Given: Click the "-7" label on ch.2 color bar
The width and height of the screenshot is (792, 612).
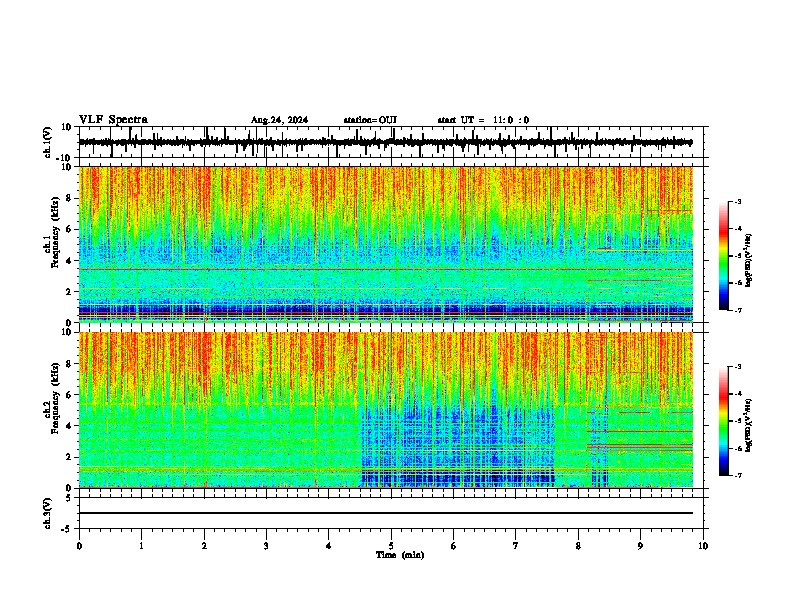Looking at the screenshot, I should tap(738, 475).
